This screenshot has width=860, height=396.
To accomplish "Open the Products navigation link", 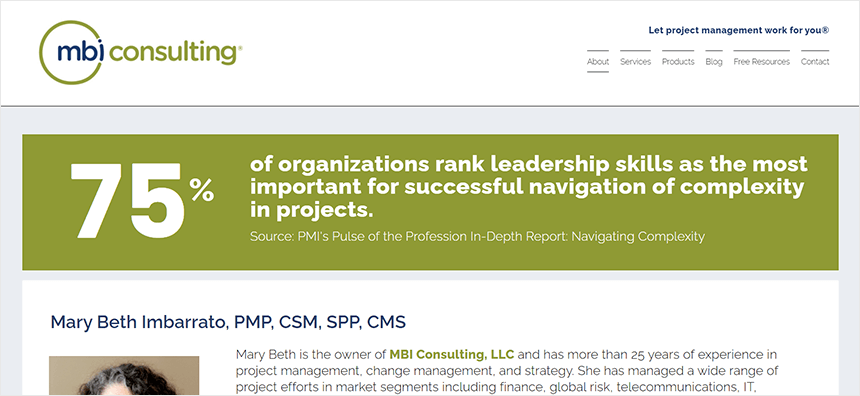I will (x=678, y=61).
